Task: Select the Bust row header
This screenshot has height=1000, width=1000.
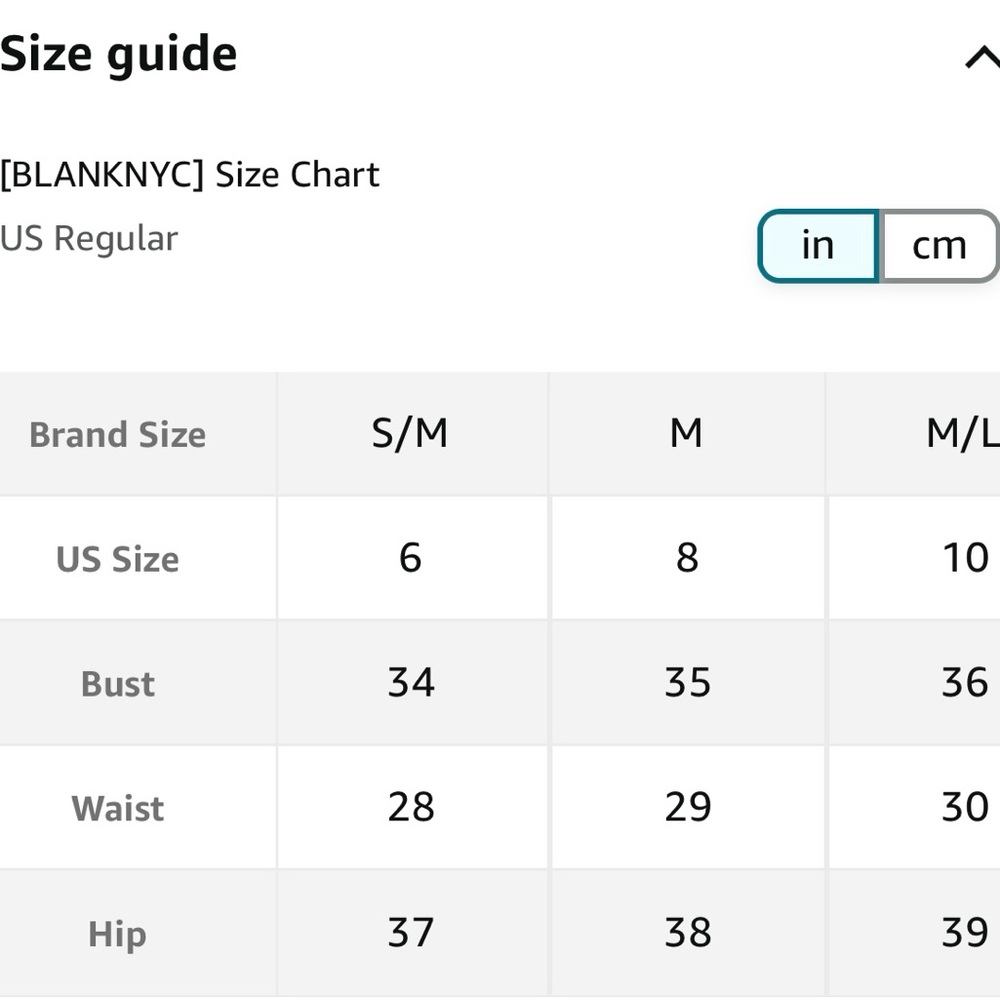Action: pyautogui.click(x=118, y=684)
